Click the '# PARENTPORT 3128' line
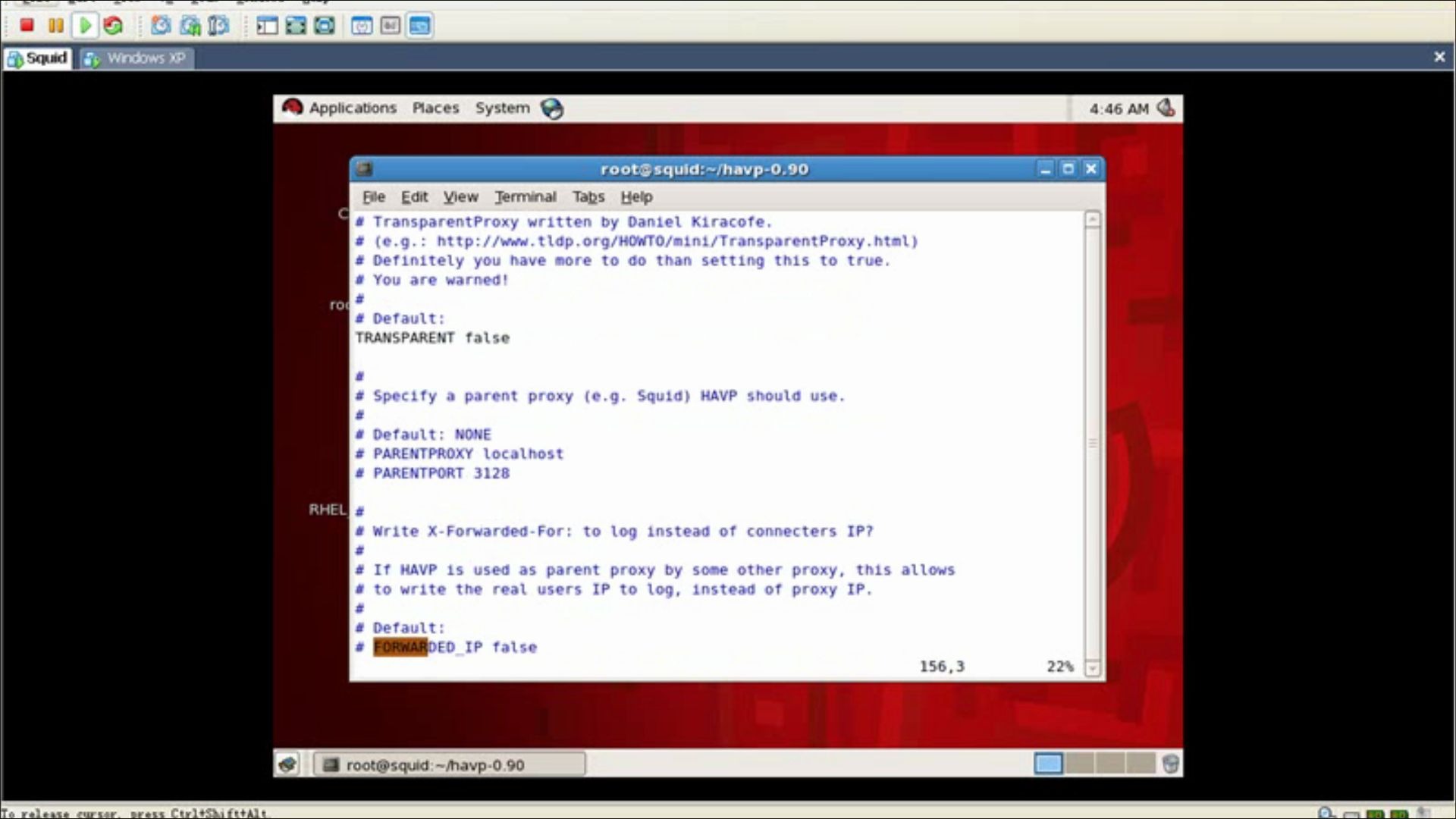 (x=432, y=473)
